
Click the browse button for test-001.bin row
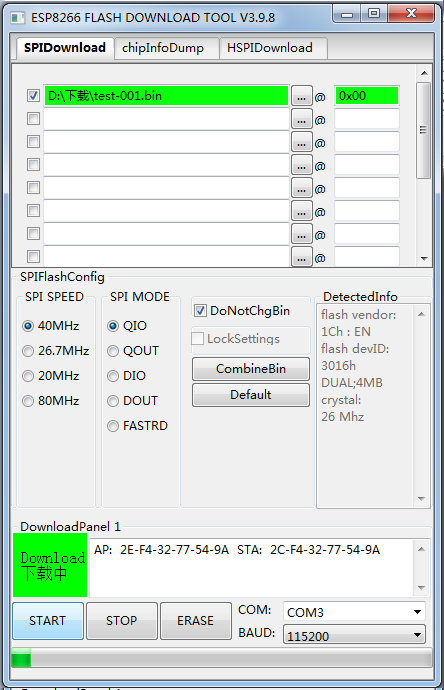301,96
